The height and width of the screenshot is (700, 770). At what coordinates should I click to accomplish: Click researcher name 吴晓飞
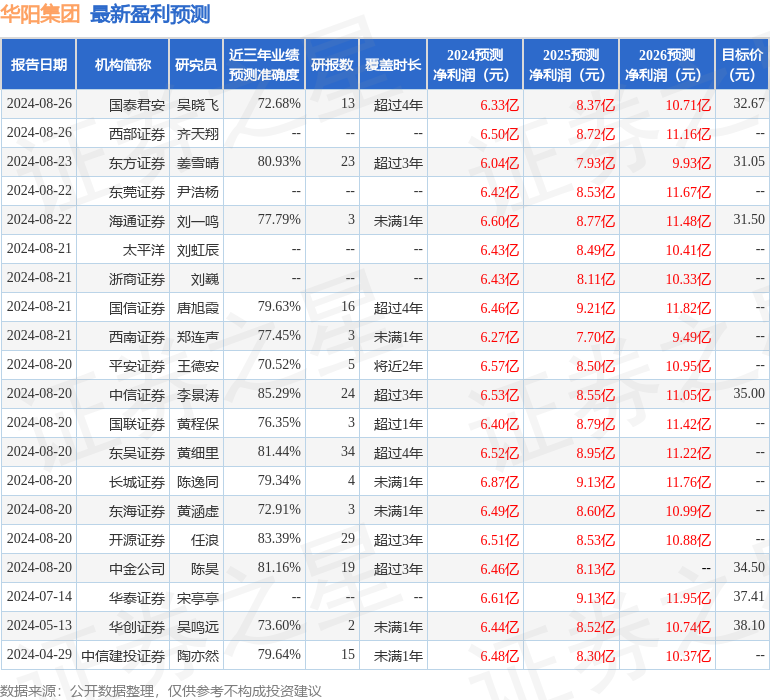click(198, 105)
